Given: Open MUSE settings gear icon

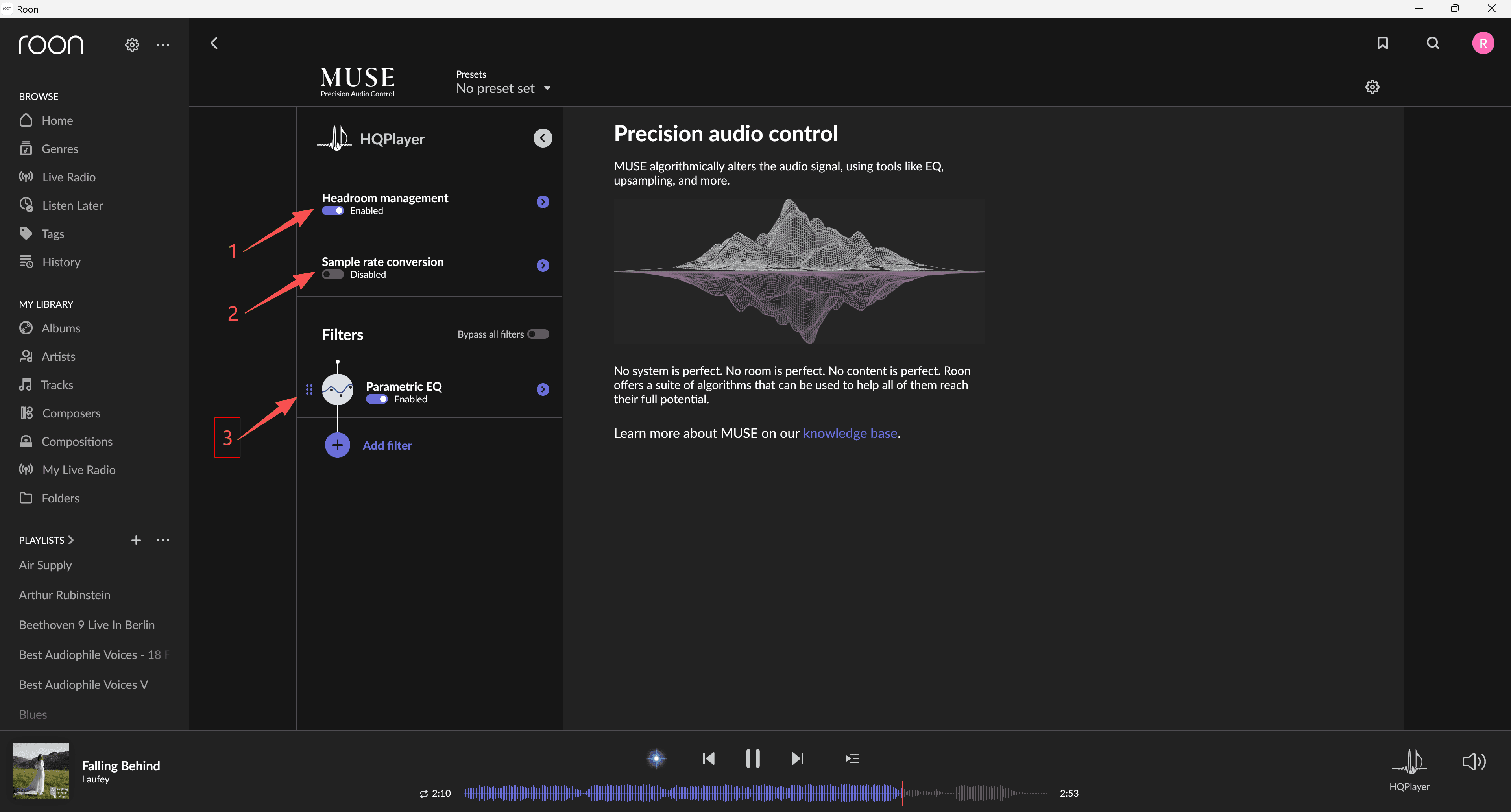Looking at the screenshot, I should coord(1372,87).
